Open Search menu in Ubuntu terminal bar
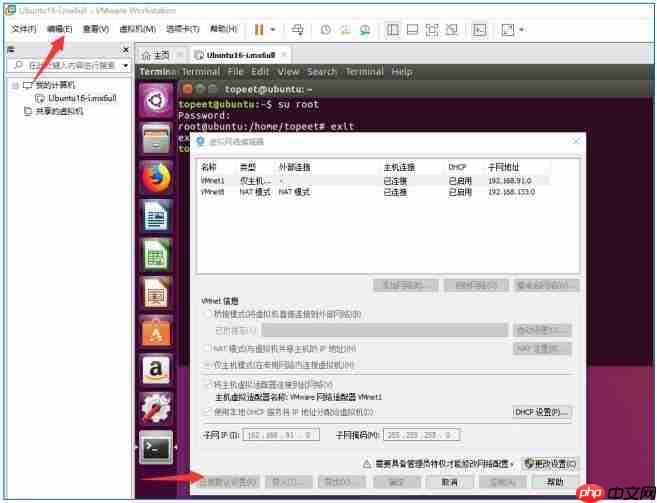The width and height of the screenshot is (657, 503). click(x=322, y=72)
